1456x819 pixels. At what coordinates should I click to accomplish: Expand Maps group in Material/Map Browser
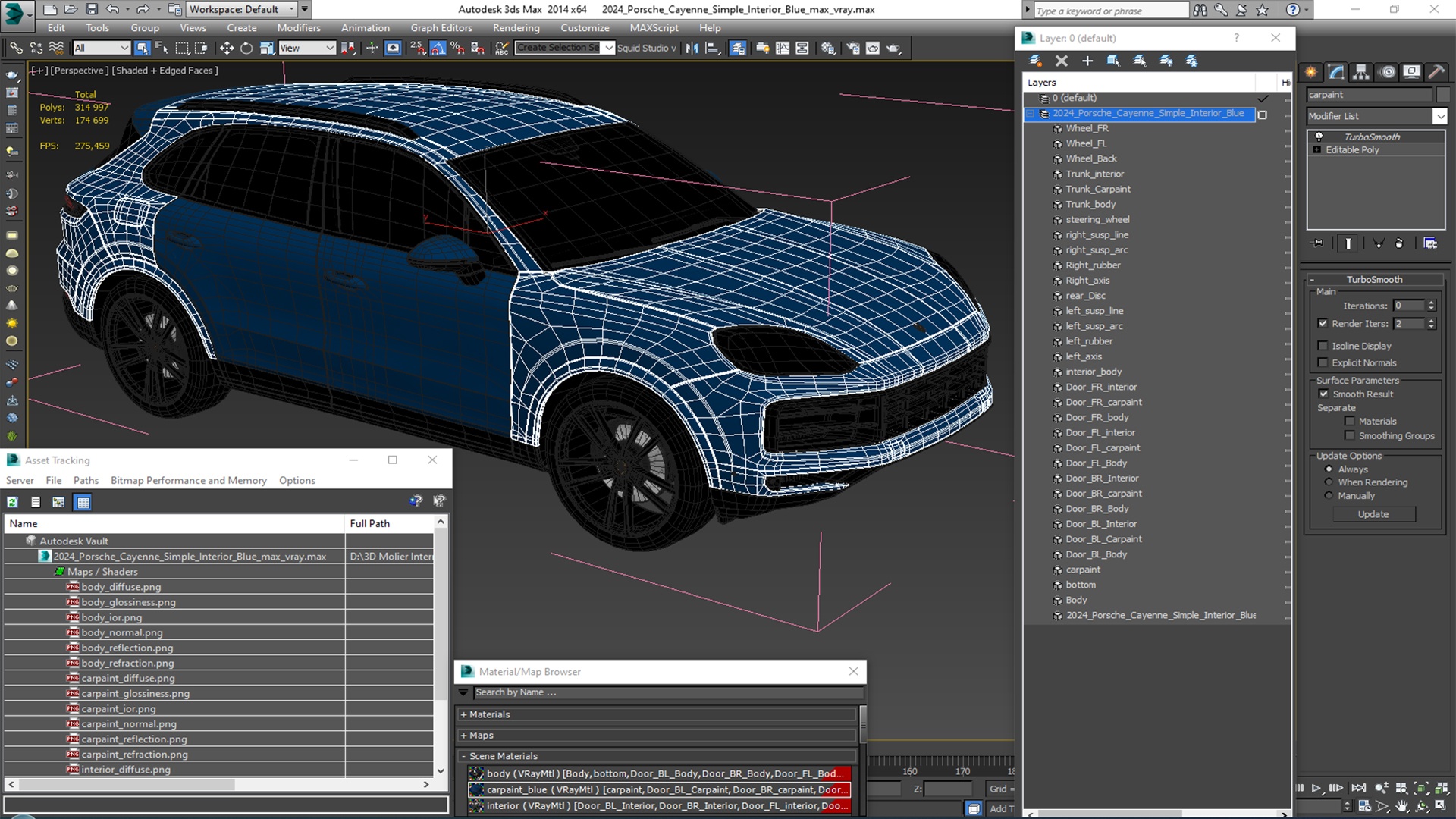click(x=463, y=736)
